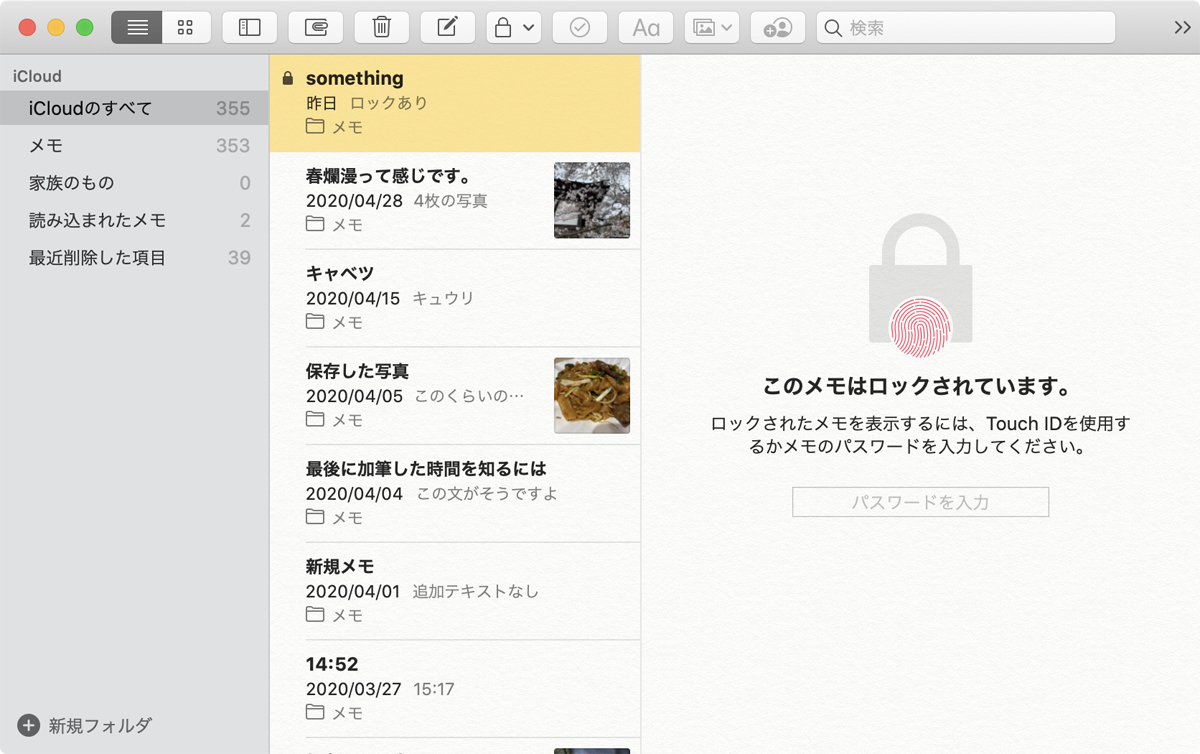Image resolution: width=1200 pixels, height=754 pixels.
Task: Click the padlock icon on 'something' note
Action: coord(288,78)
